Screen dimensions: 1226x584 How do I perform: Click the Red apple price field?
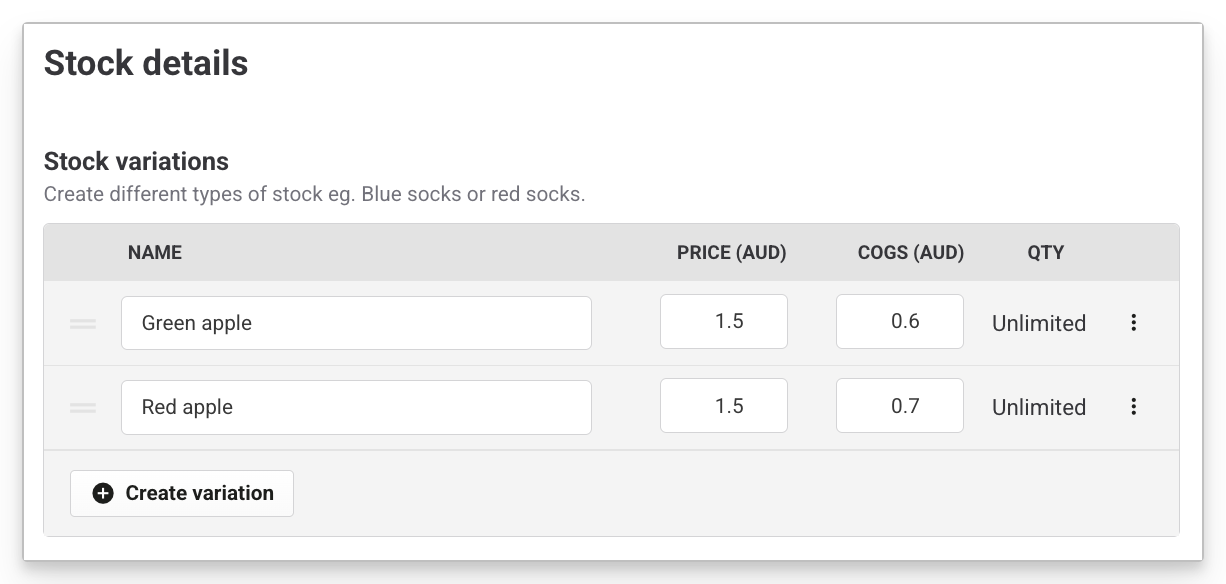click(x=724, y=406)
